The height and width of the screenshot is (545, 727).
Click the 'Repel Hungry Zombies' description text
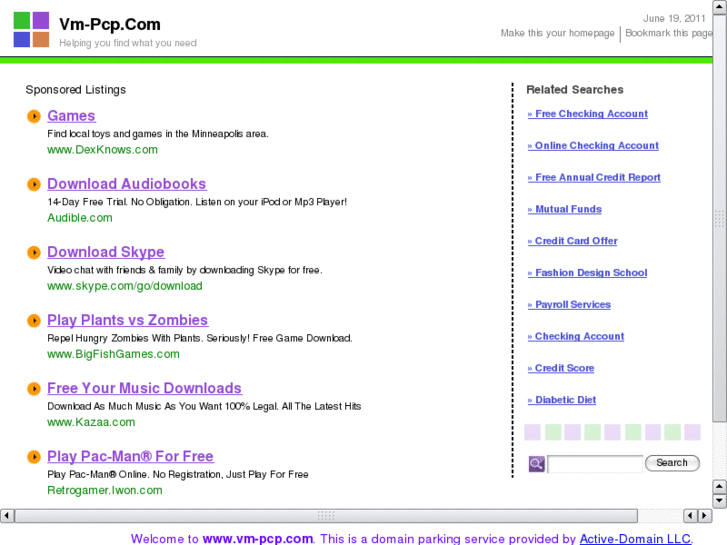point(200,338)
